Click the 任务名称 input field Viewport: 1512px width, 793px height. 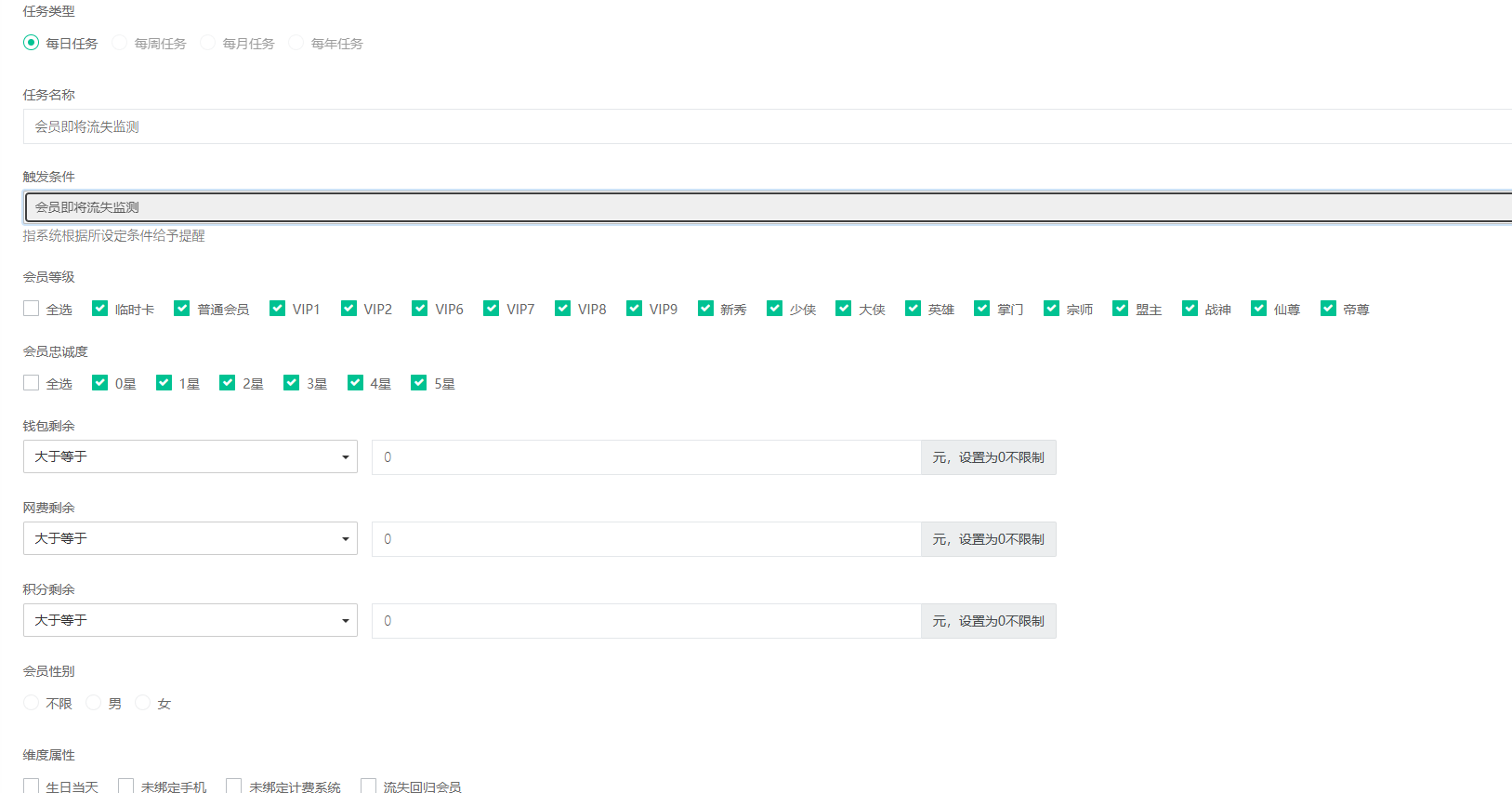[x=768, y=126]
